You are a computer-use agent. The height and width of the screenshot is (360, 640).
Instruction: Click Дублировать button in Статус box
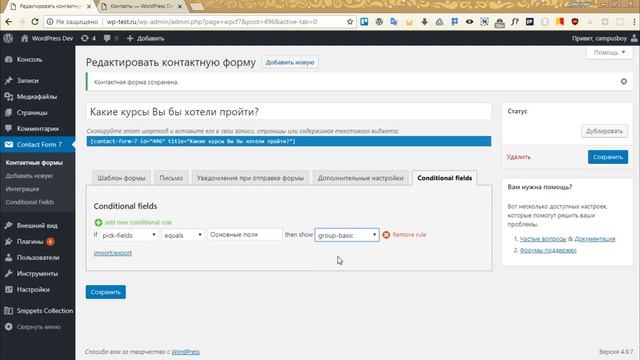(604, 131)
